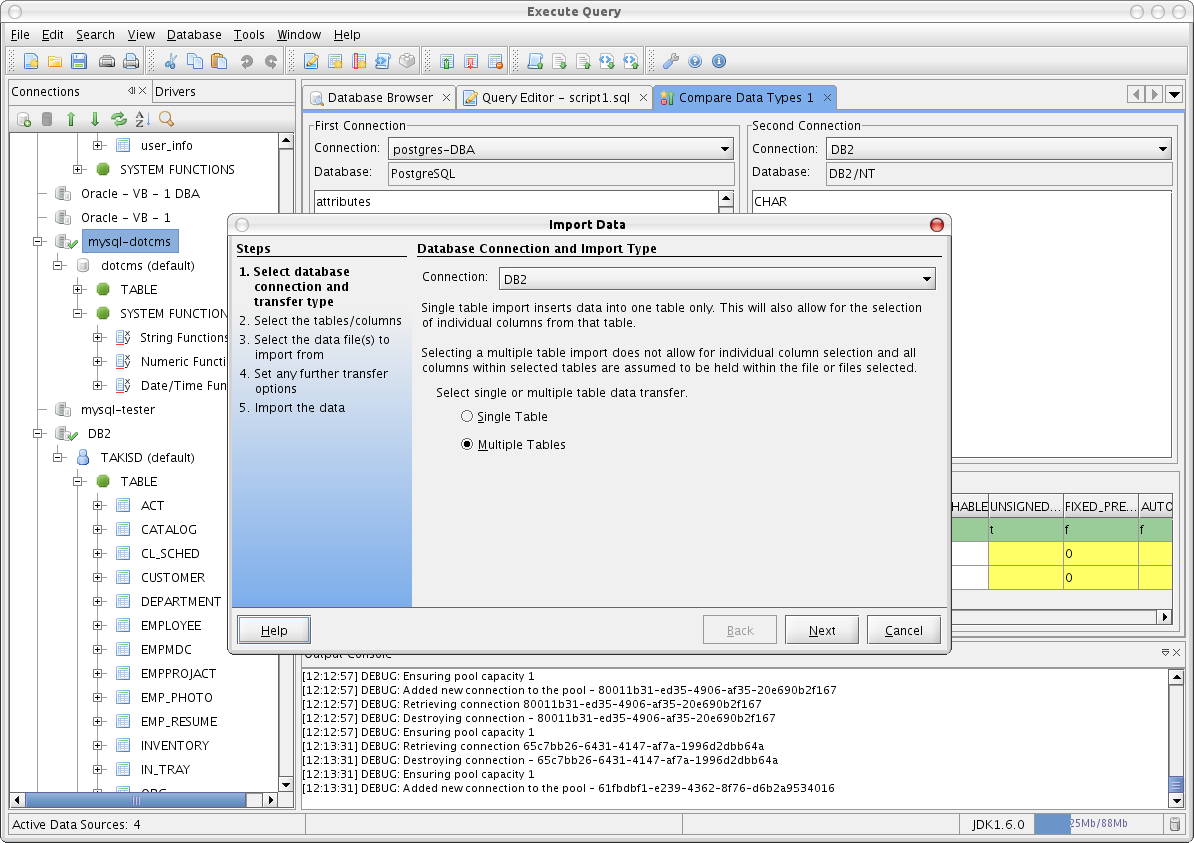
Task: Open the Window menu
Action: 298,34
